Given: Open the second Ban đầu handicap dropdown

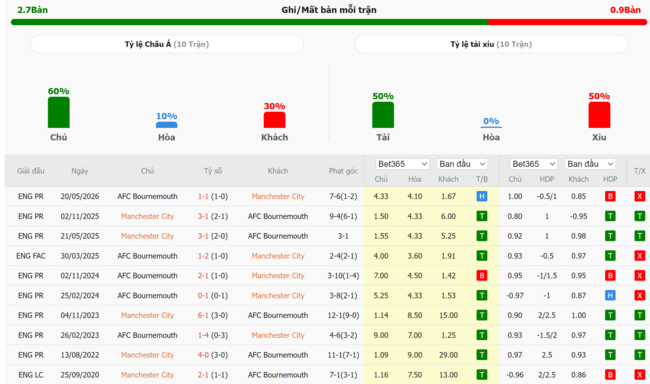Looking at the screenshot, I should click(590, 164).
